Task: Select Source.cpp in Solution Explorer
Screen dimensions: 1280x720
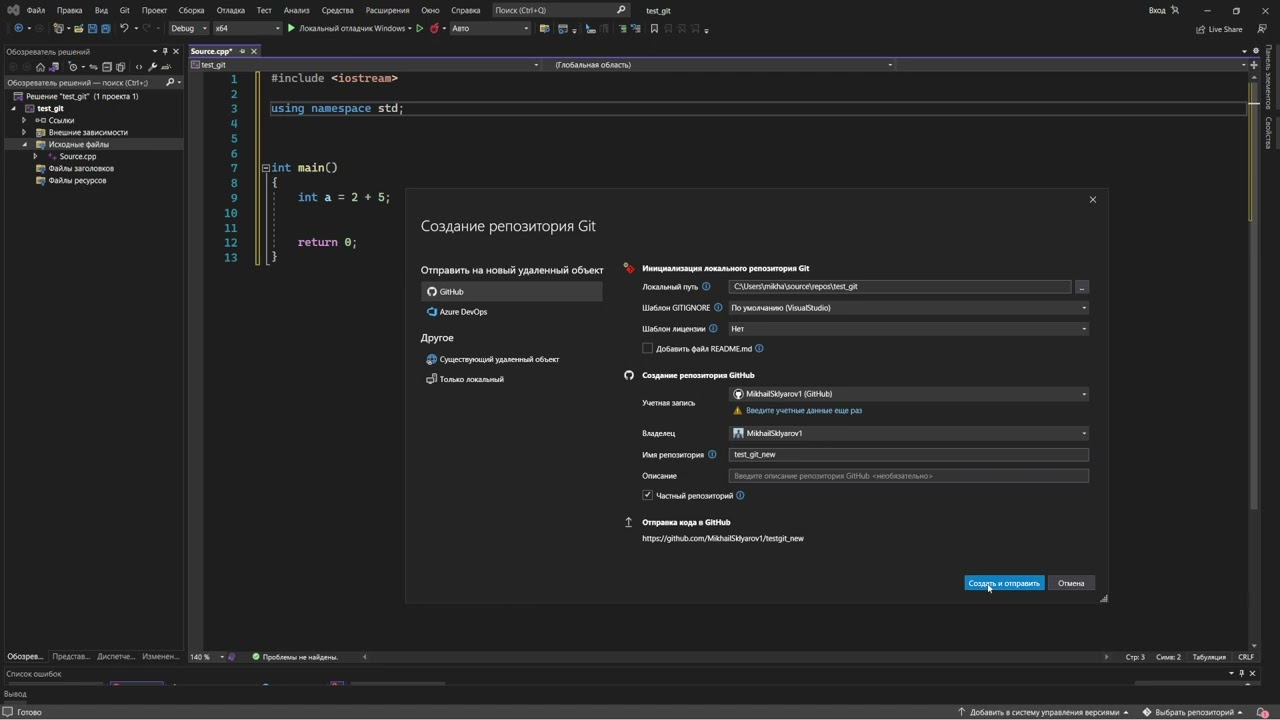Action: 78,157
